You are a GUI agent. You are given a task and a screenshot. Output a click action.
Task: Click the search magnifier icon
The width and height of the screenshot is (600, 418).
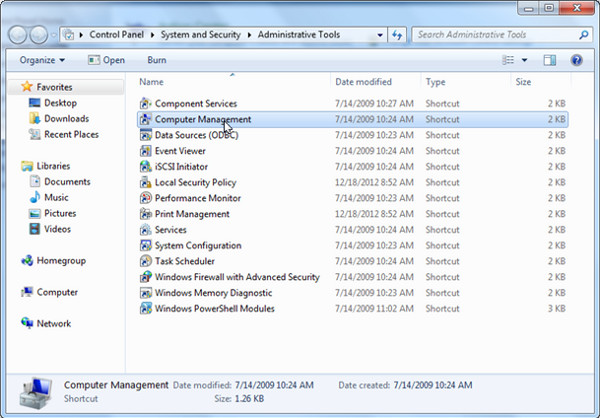pyautogui.click(x=584, y=35)
